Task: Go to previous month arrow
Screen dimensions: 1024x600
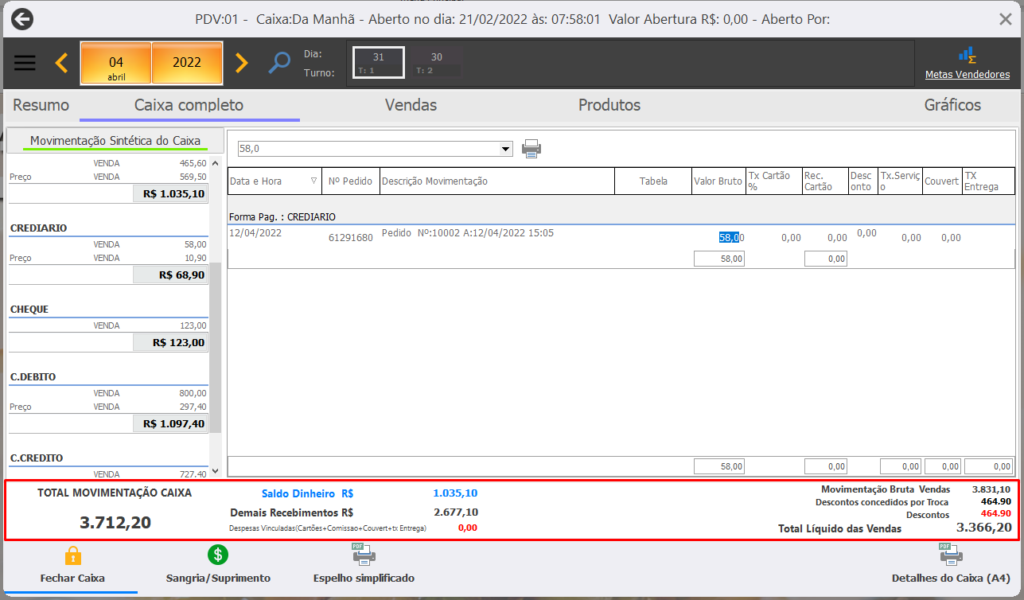Action: (61, 63)
